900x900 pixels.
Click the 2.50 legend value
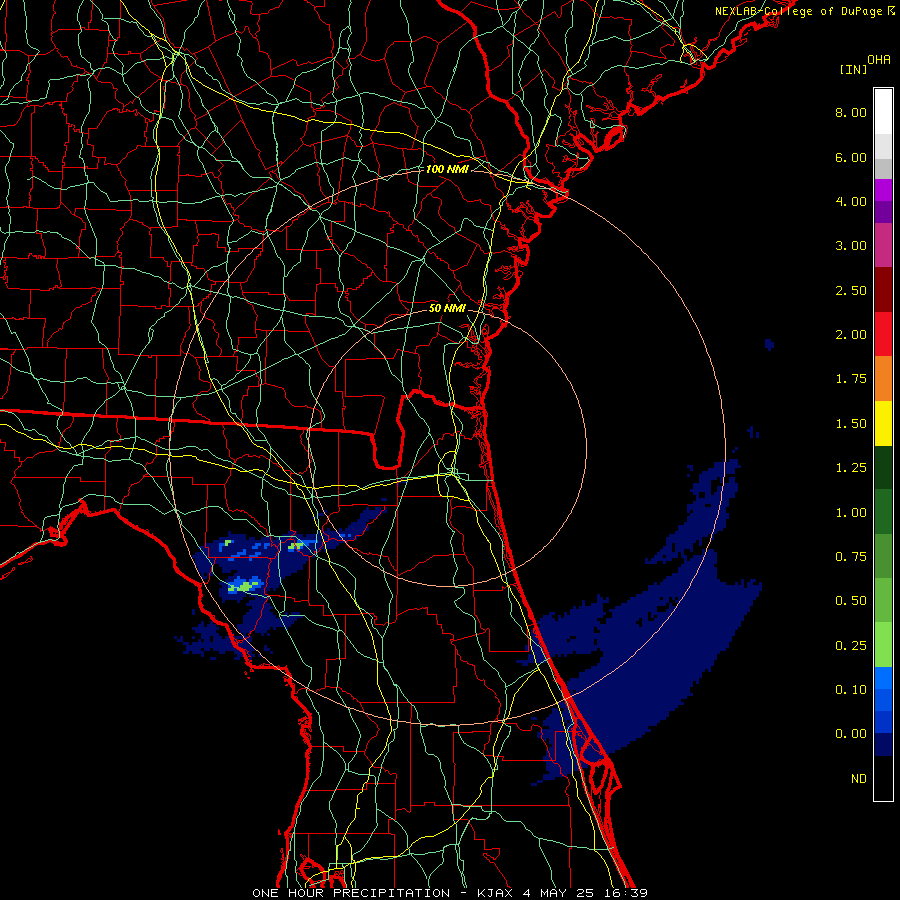coord(851,290)
